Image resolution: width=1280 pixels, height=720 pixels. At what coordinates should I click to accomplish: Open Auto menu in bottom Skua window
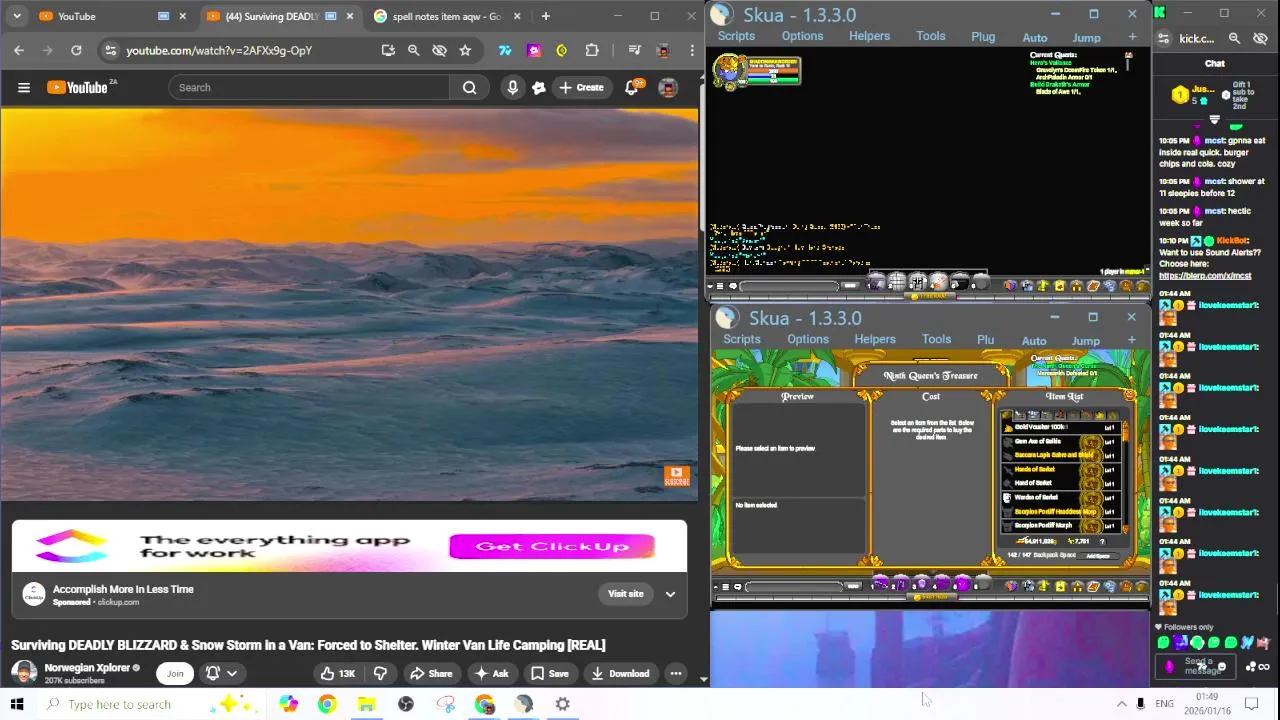pos(1034,340)
